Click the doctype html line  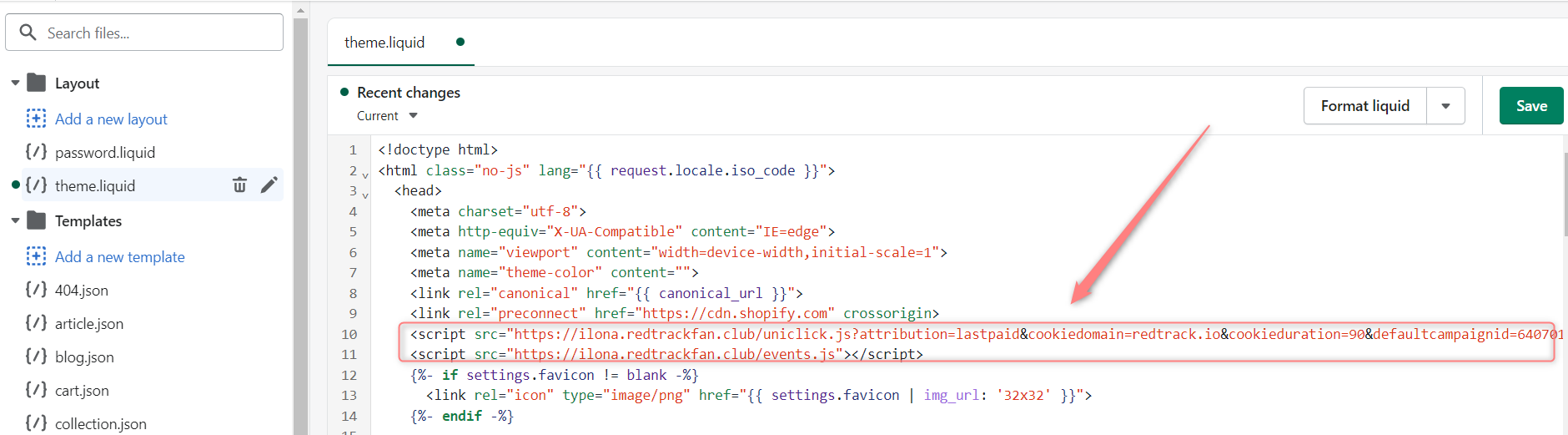click(438, 149)
